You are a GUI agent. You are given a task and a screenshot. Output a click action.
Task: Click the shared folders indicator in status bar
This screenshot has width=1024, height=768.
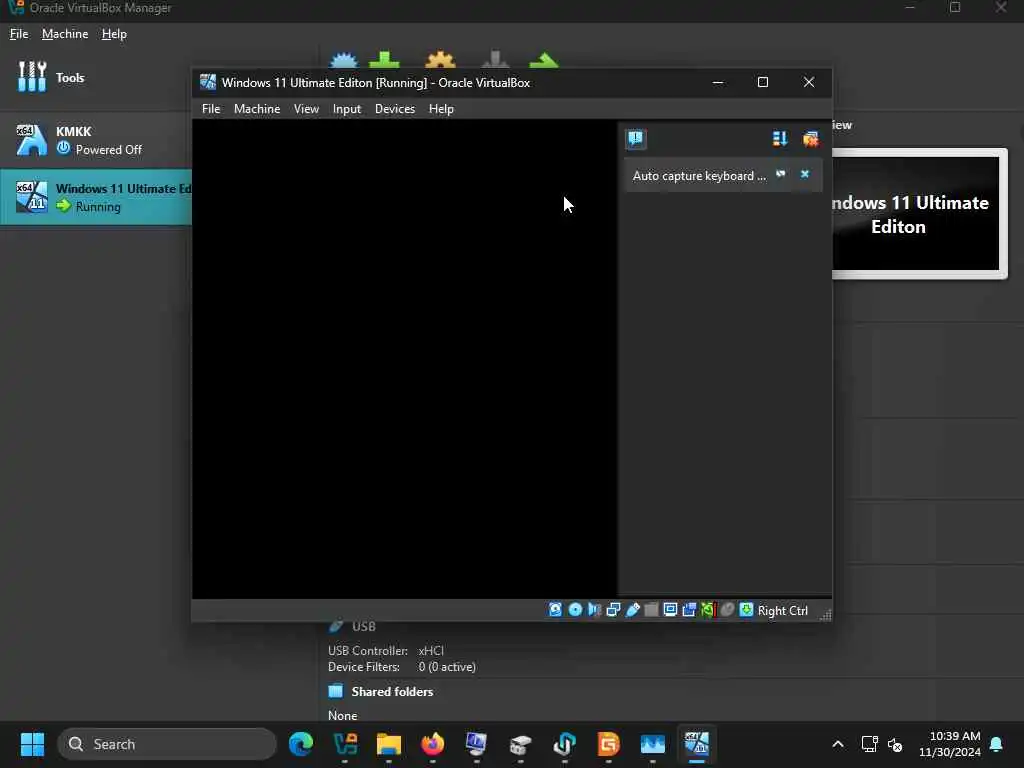coord(651,610)
